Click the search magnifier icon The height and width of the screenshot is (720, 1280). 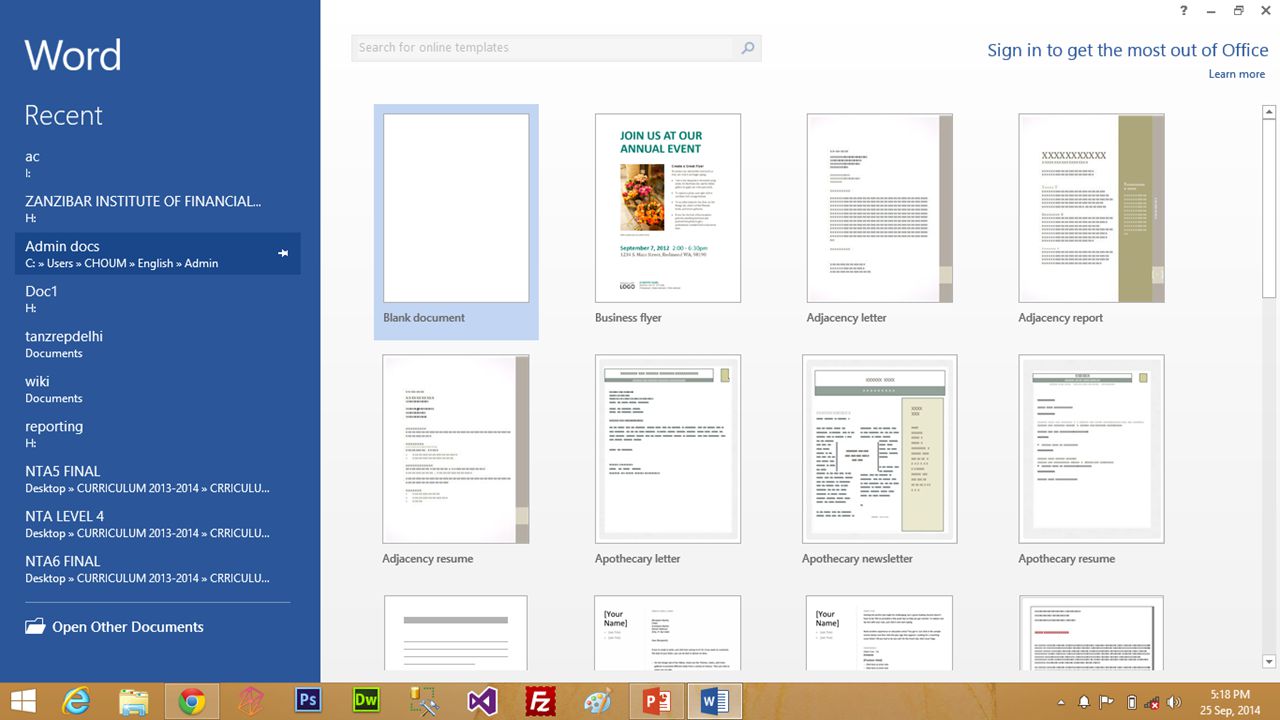[747, 48]
